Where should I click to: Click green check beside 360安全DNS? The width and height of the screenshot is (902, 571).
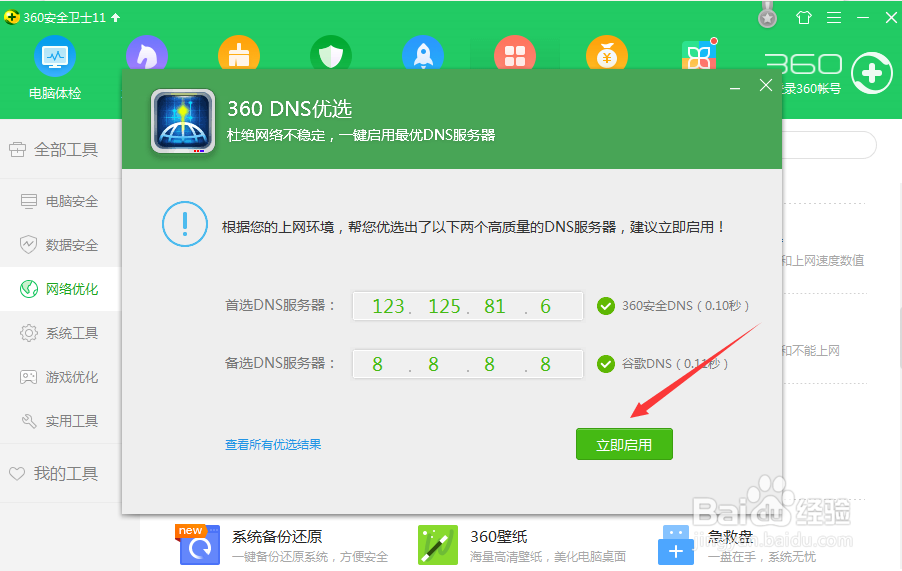click(605, 306)
